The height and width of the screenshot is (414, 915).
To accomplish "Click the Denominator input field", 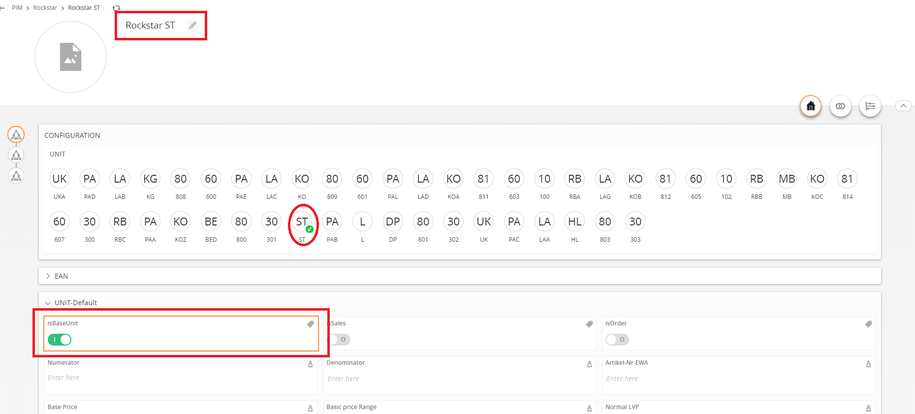I will 460,378.
